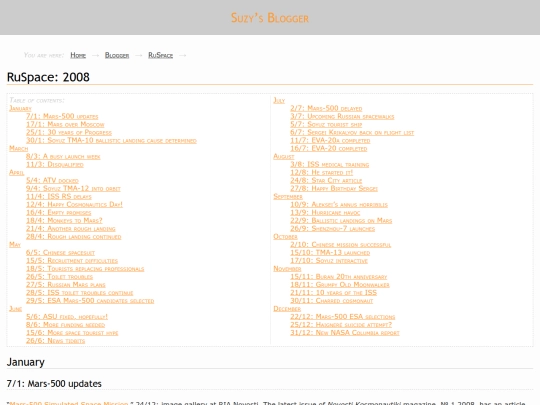This screenshot has height=405, width=540.
Task: Open 6/5: Chinese spacesuit entry
Action: (x=60, y=252)
